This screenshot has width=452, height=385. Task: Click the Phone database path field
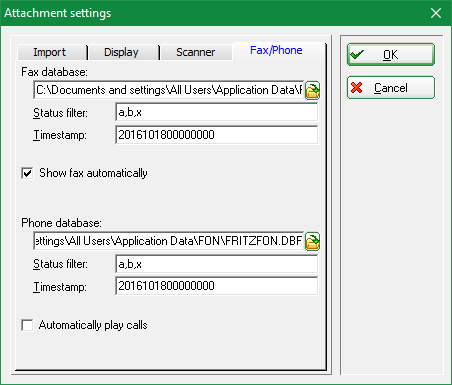[169, 241]
